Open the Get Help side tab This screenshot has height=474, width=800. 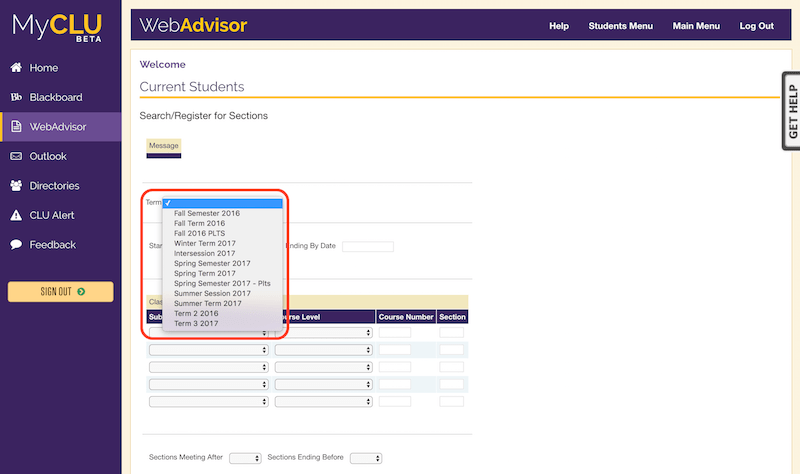[x=791, y=111]
